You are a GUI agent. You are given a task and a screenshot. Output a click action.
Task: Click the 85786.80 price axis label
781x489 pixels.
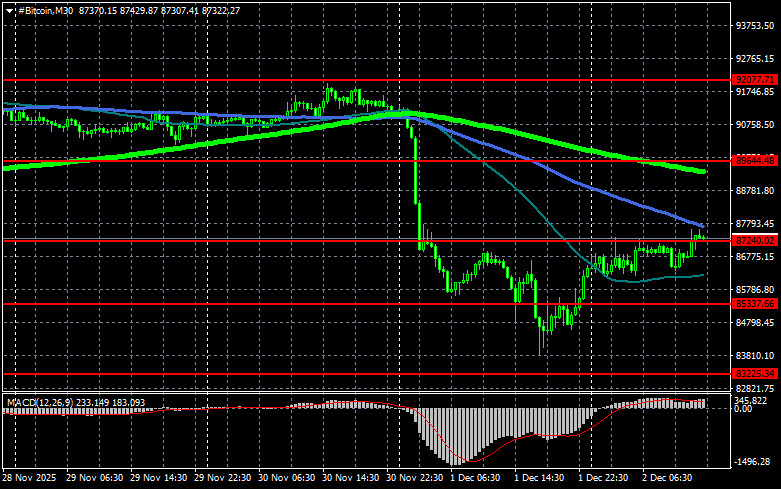pos(755,289)
